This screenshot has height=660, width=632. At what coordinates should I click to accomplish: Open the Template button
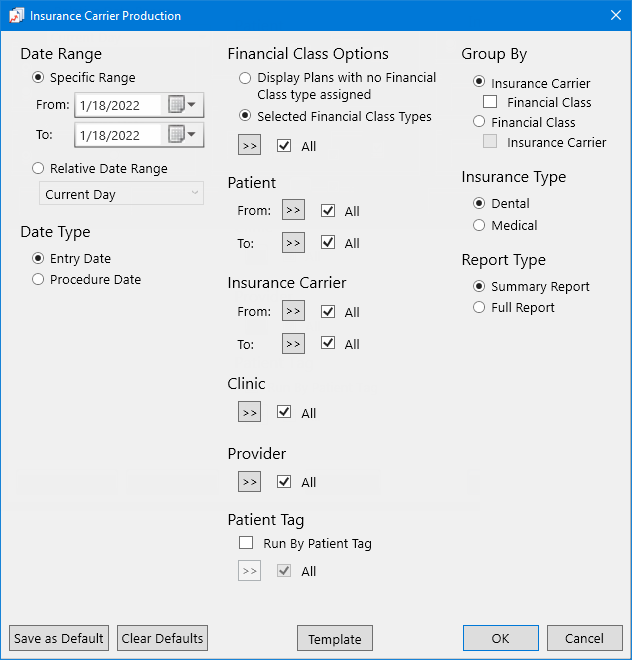pyautogui.click(x=335, y=638)
